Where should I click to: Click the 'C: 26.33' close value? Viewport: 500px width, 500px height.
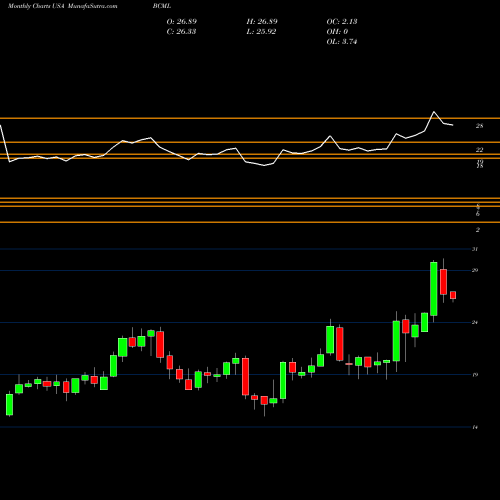[x=181, y=32]
